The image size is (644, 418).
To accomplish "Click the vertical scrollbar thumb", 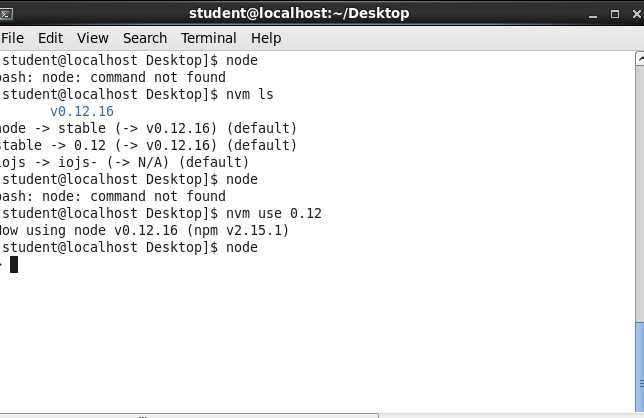I will 640,367.
